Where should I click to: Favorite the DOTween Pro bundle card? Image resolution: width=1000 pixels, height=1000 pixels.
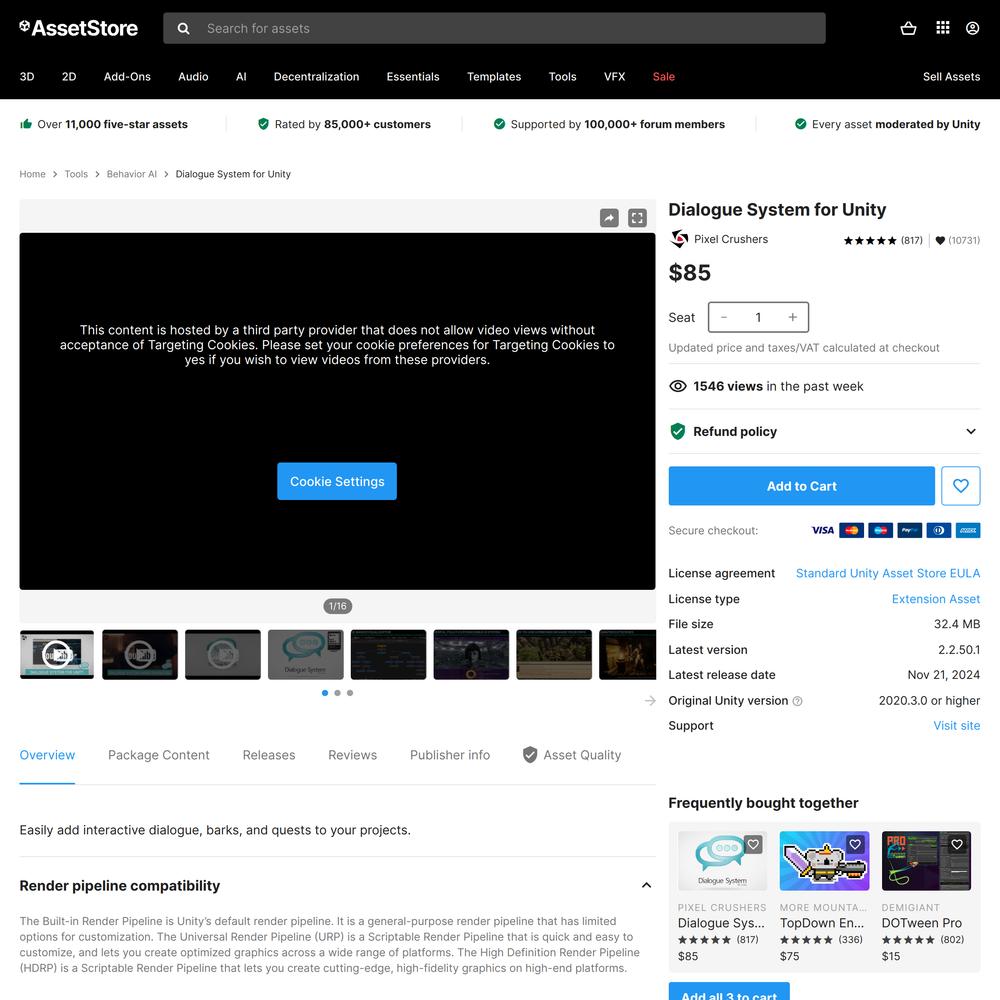click(957, 844)
